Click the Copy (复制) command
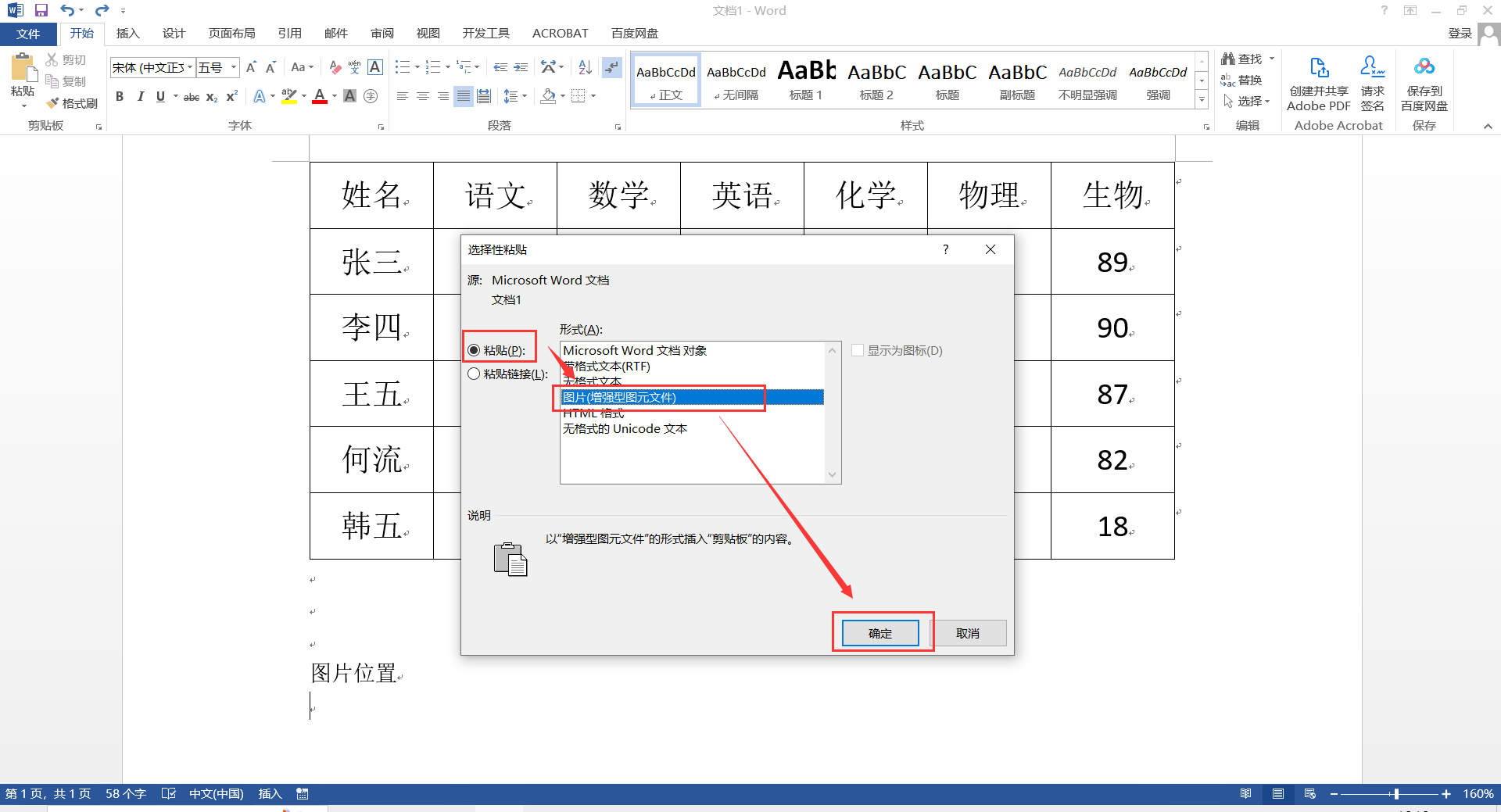1501x812 pixels. [66, 81]
